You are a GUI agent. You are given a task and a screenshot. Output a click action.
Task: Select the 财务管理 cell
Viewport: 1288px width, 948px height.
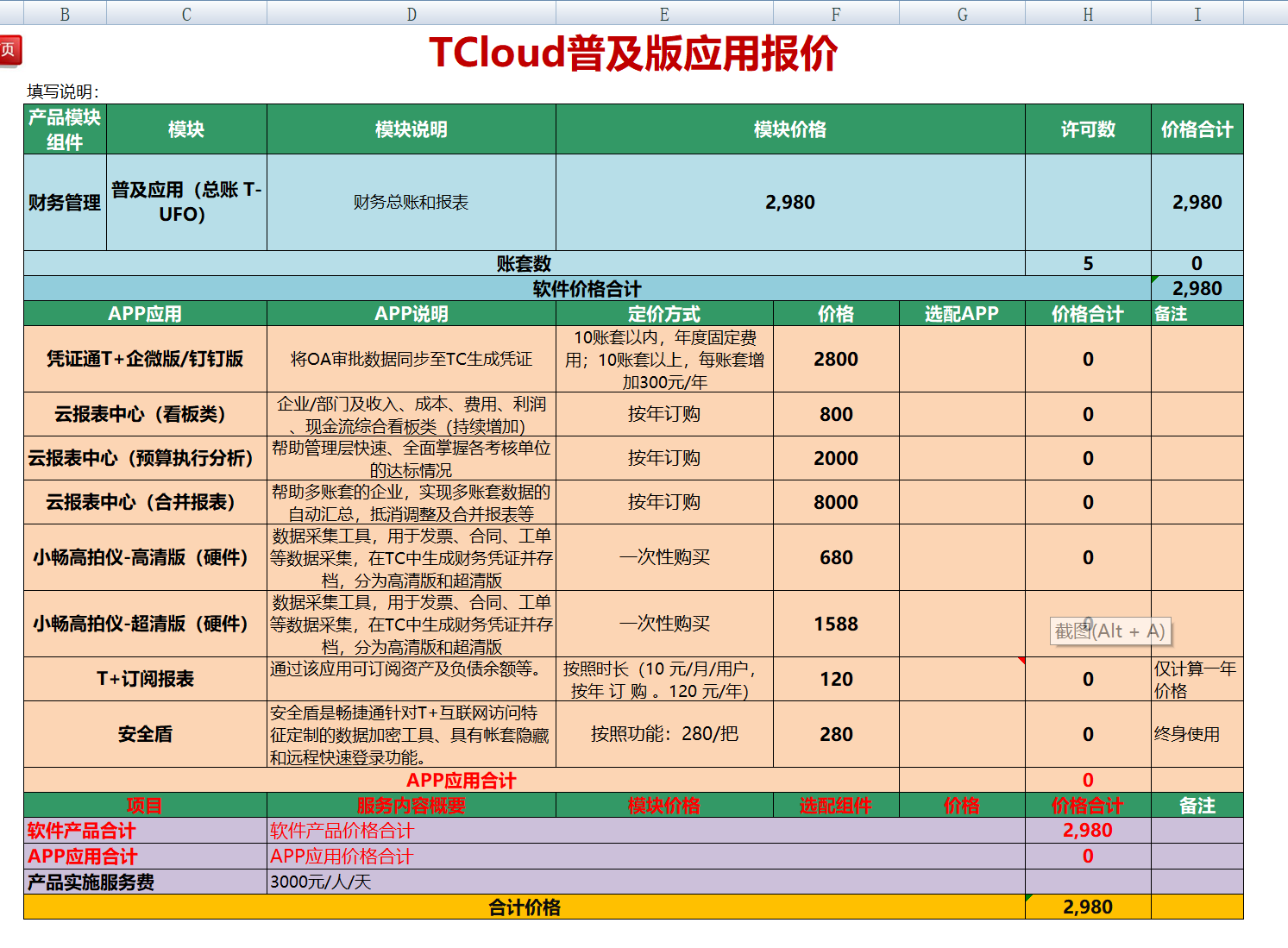tap(65, 203)
